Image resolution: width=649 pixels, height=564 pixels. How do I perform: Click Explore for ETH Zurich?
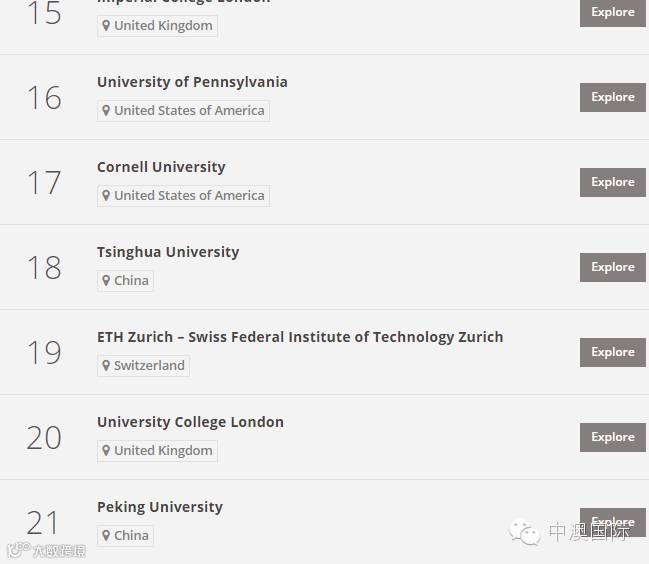(613, 353)
